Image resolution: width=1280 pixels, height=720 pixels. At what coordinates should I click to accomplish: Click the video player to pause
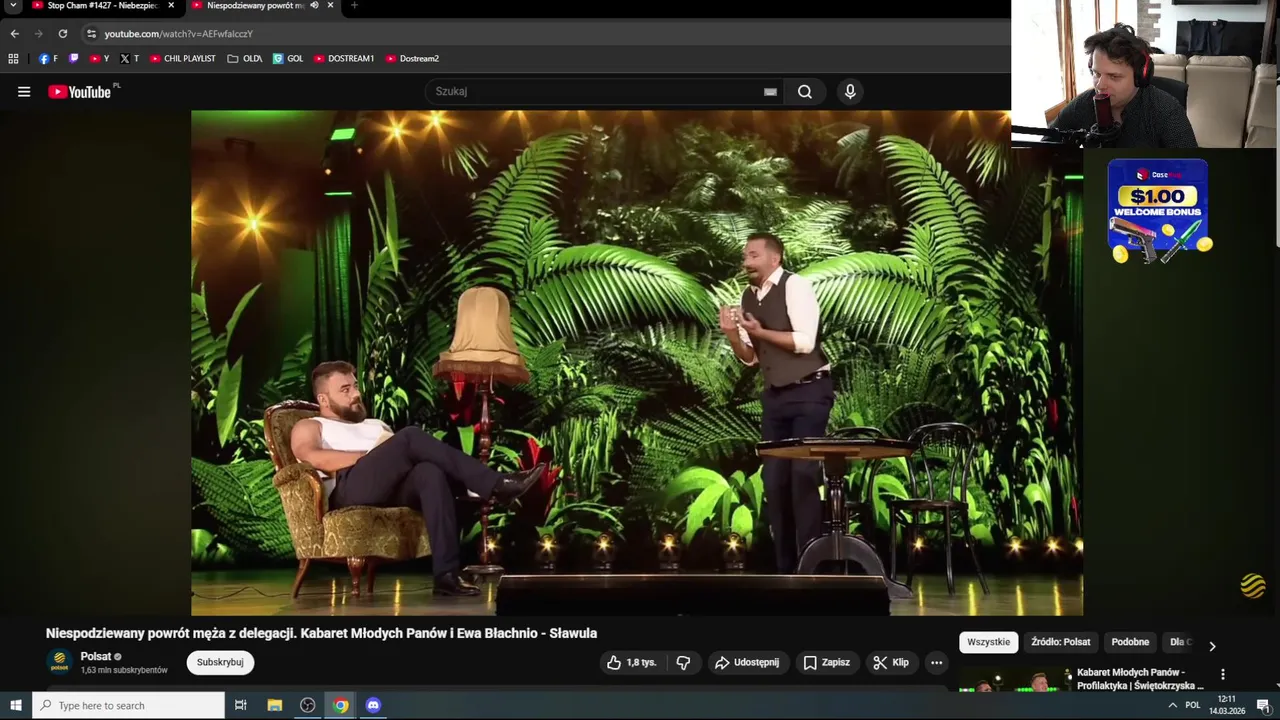636,363
